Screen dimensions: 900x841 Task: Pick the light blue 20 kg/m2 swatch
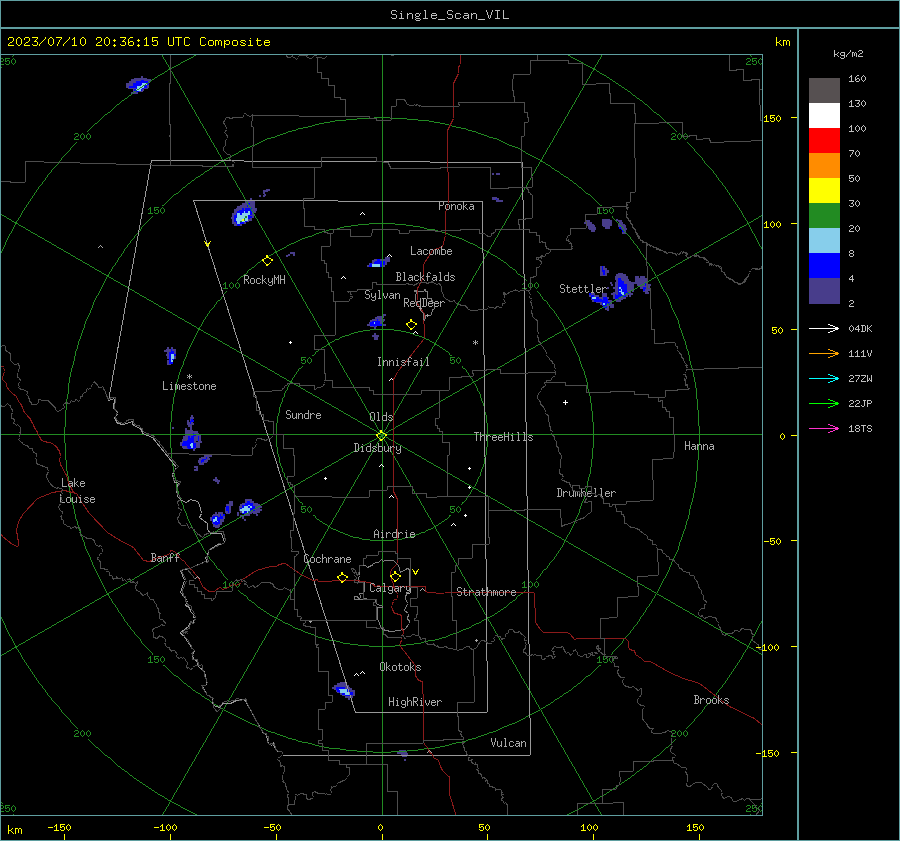click(x=824, y=241)
